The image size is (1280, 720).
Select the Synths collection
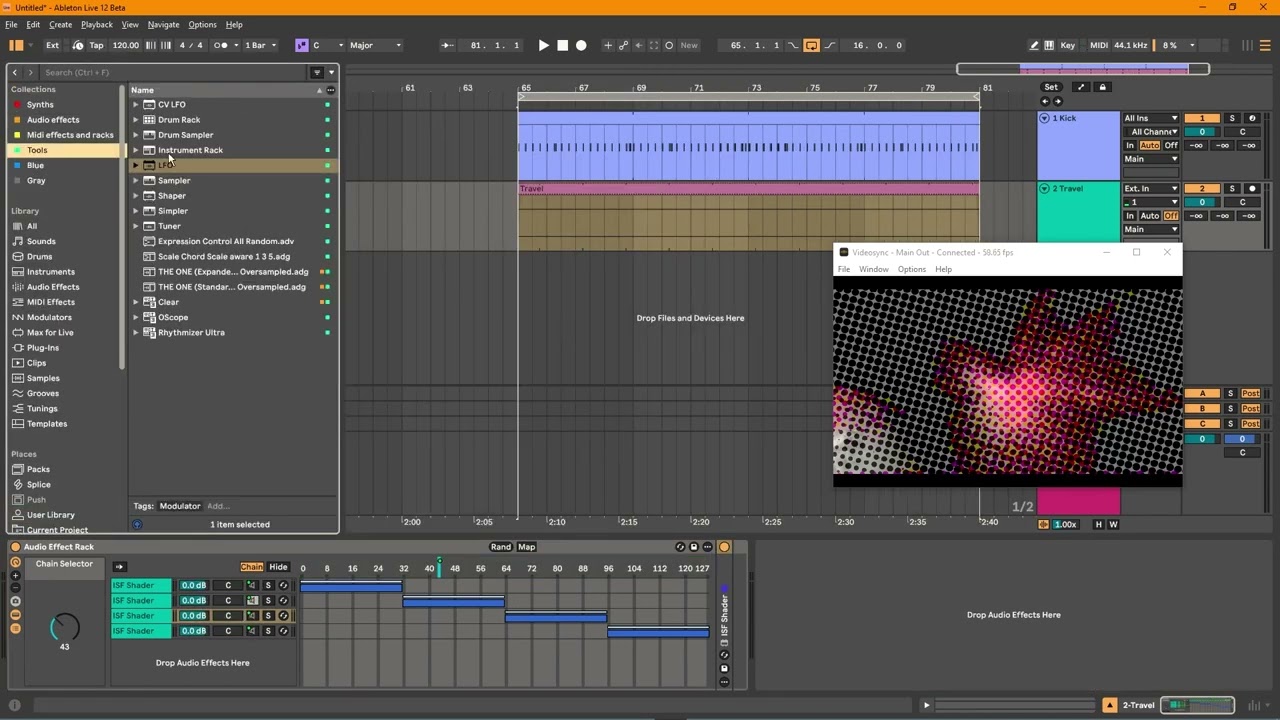click(40, 104)
